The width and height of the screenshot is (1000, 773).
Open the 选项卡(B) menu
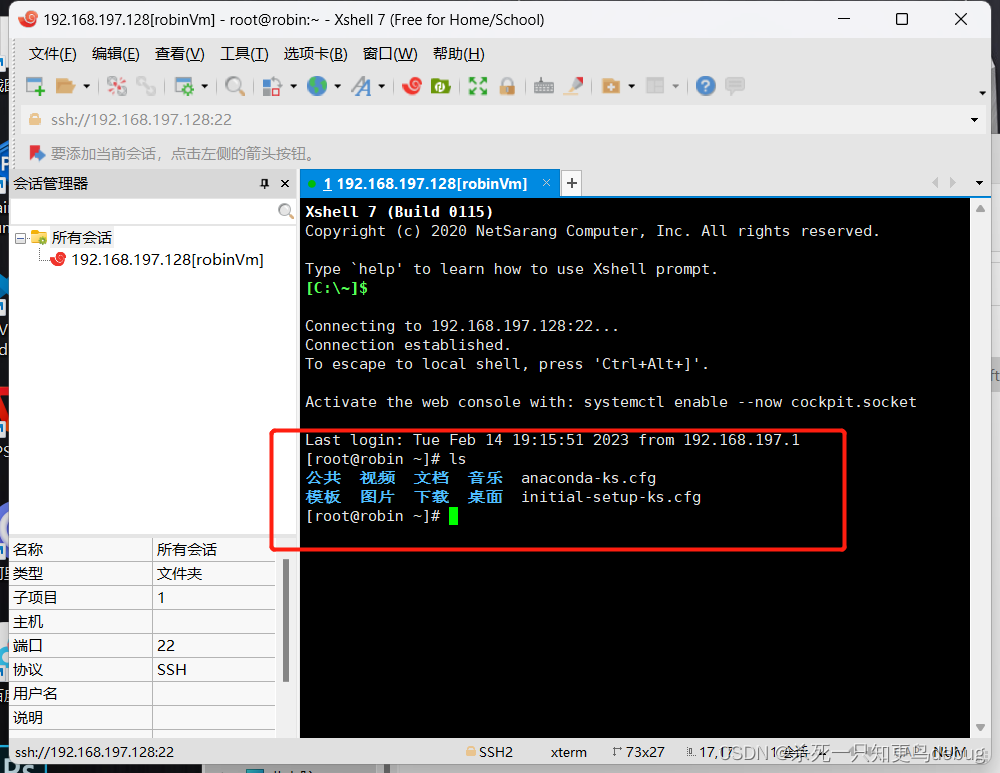(316, 54)
